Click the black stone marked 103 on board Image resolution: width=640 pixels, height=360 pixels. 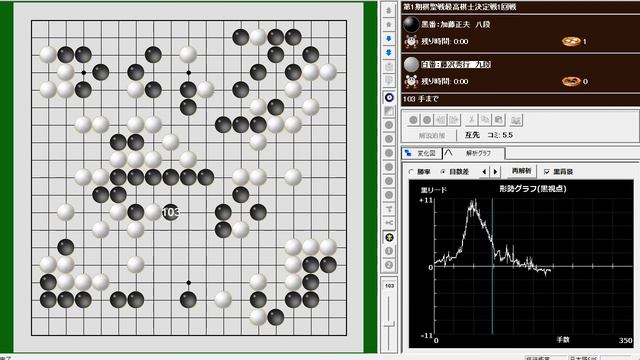(x=171, y=212)
